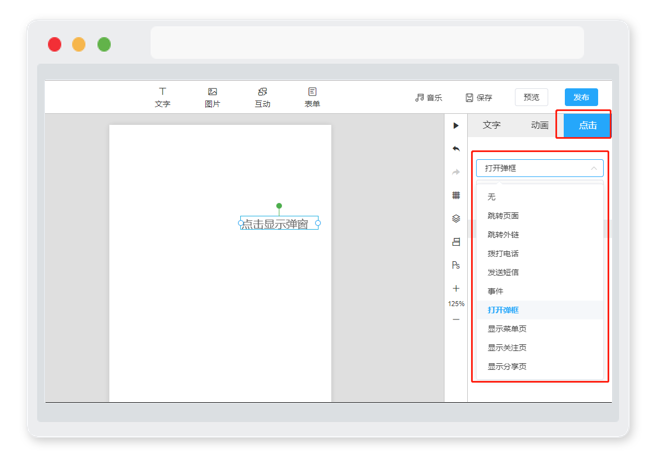Click the 预览 preview button
660x460 pixels.
coord(531,97)
